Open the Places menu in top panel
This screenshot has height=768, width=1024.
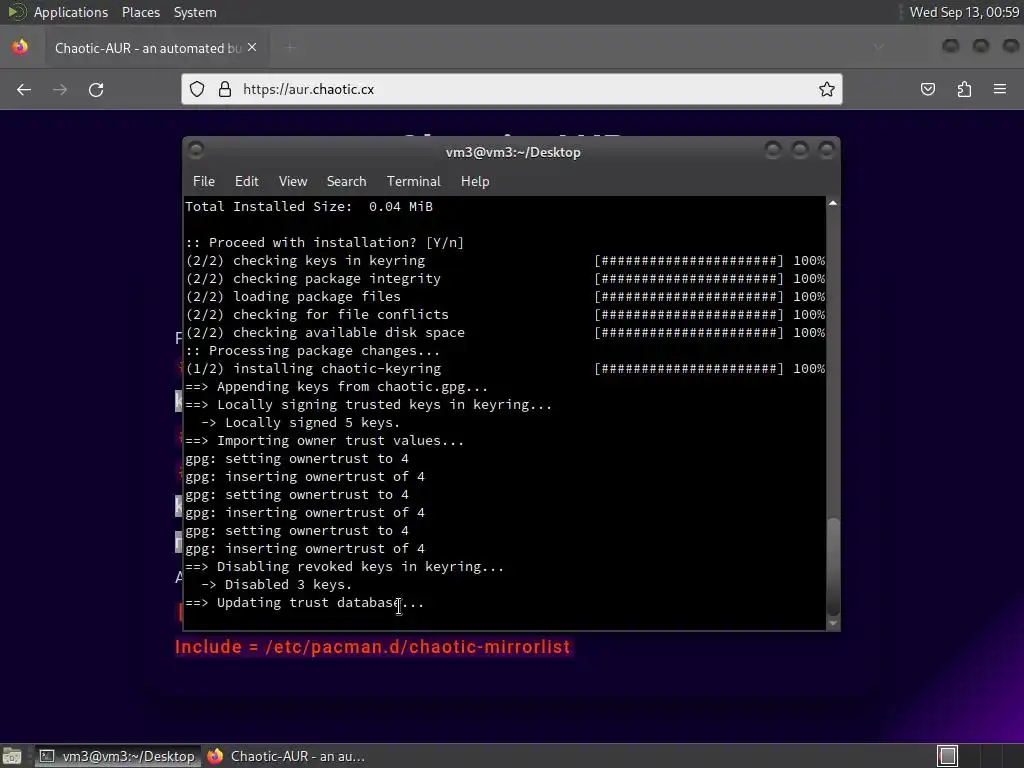tap(140, 12)
